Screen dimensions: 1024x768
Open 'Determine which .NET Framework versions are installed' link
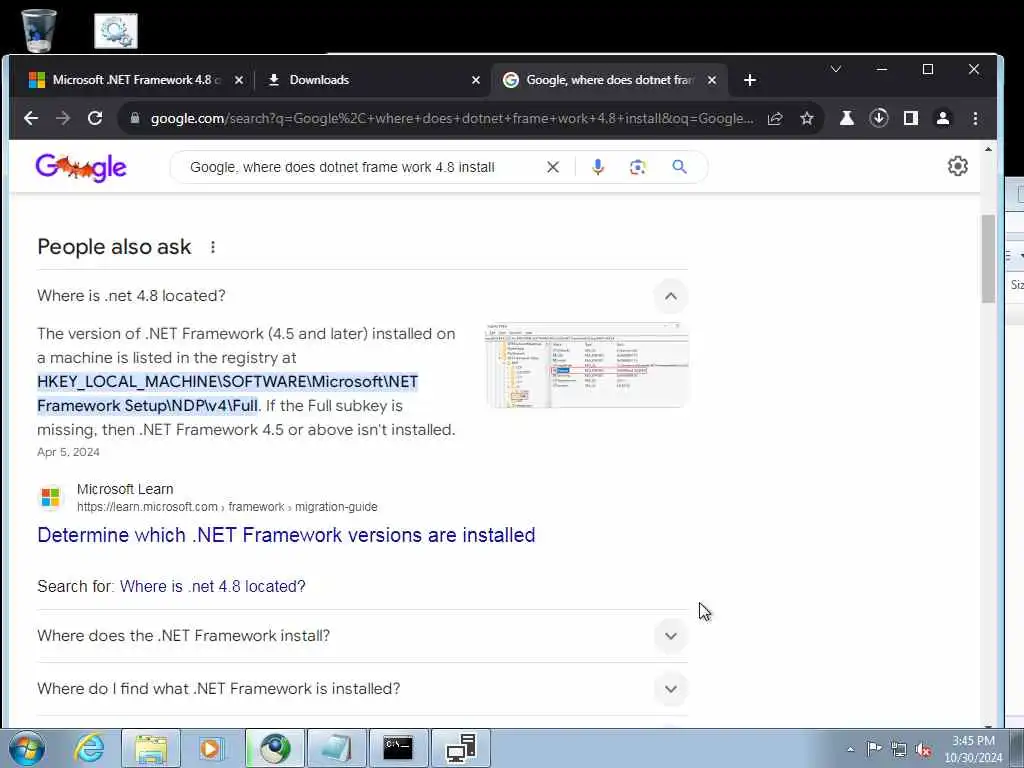[x=286, y=535]
